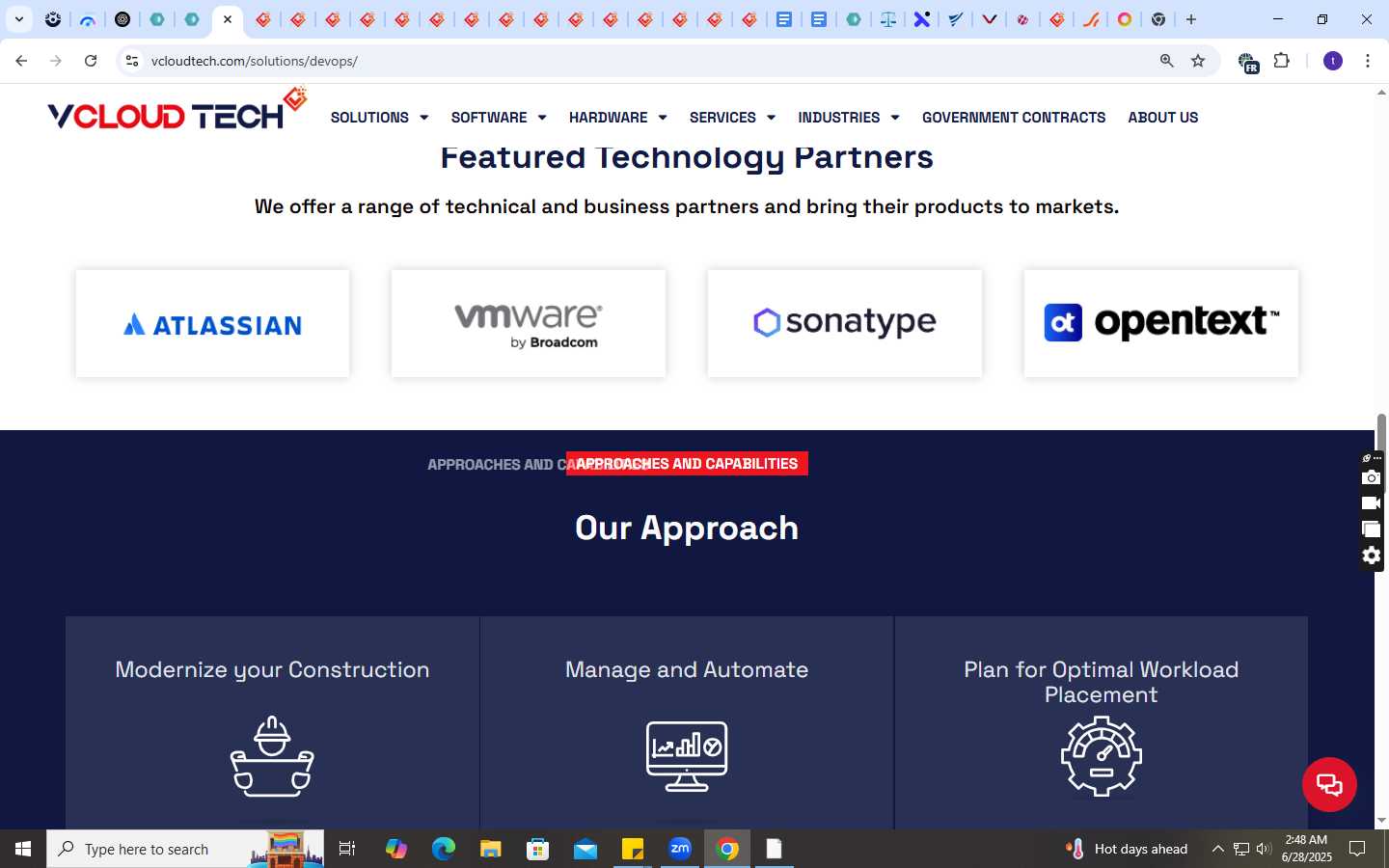The width and height of the screenshot is (1389, 868).
Task: Open Task View on the taskbar
Action: (x=347, y=849)
